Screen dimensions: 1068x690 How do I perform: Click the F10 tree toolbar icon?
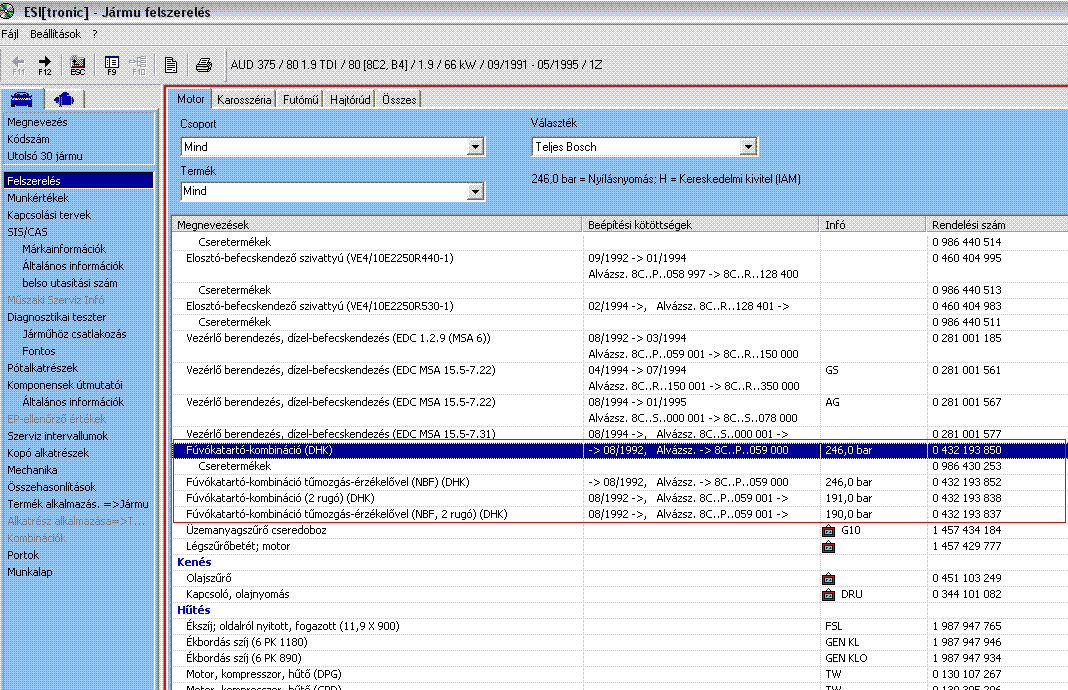coord(138,65)
